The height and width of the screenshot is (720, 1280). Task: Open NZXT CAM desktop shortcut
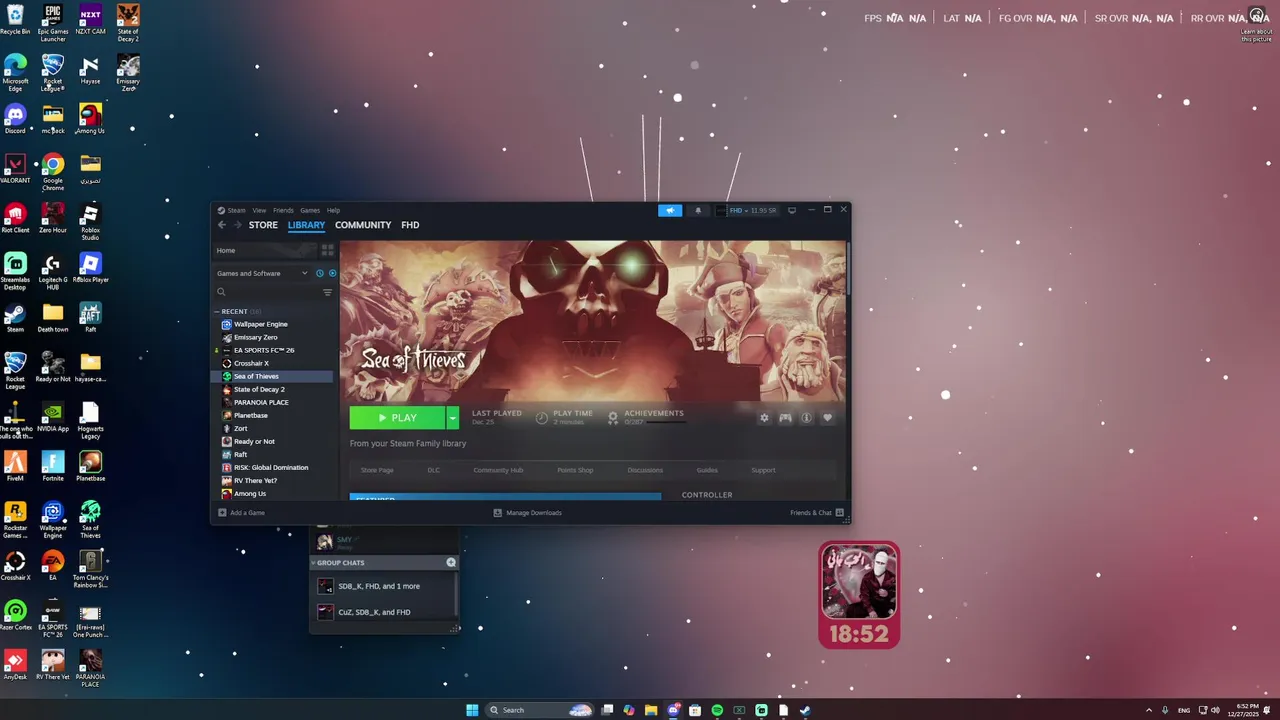(90, 20)
